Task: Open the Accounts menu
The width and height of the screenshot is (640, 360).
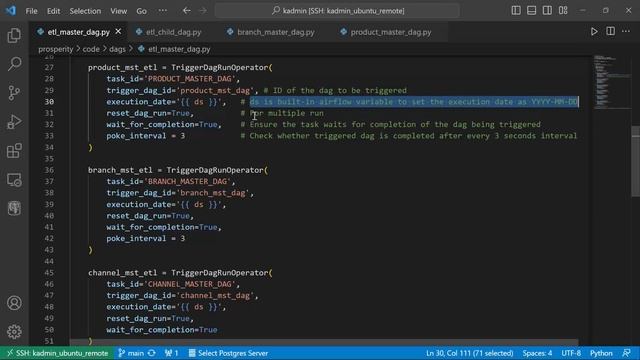Action: [x=14, y=303]
